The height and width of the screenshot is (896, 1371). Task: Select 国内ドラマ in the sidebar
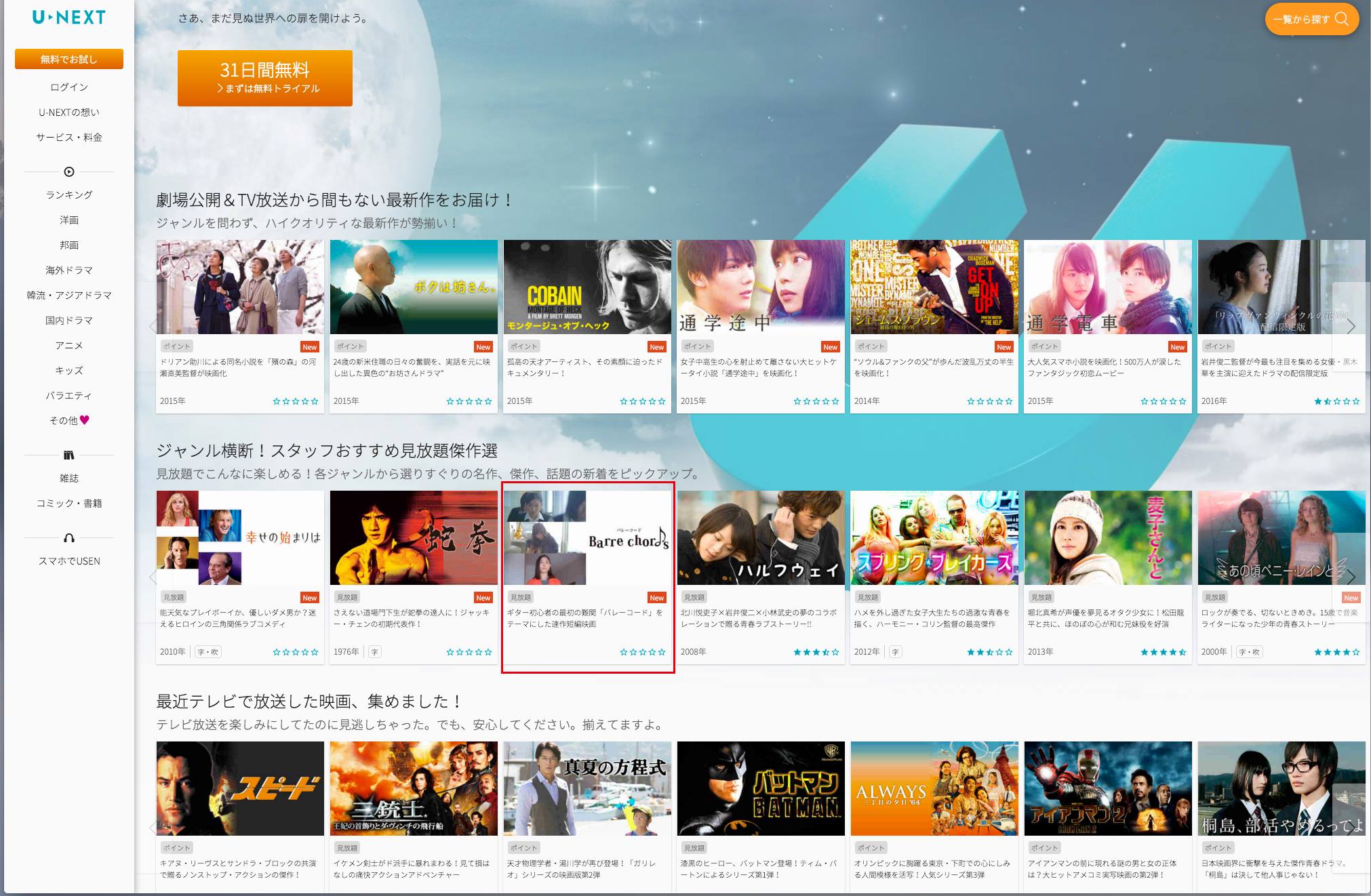point(69,321)
